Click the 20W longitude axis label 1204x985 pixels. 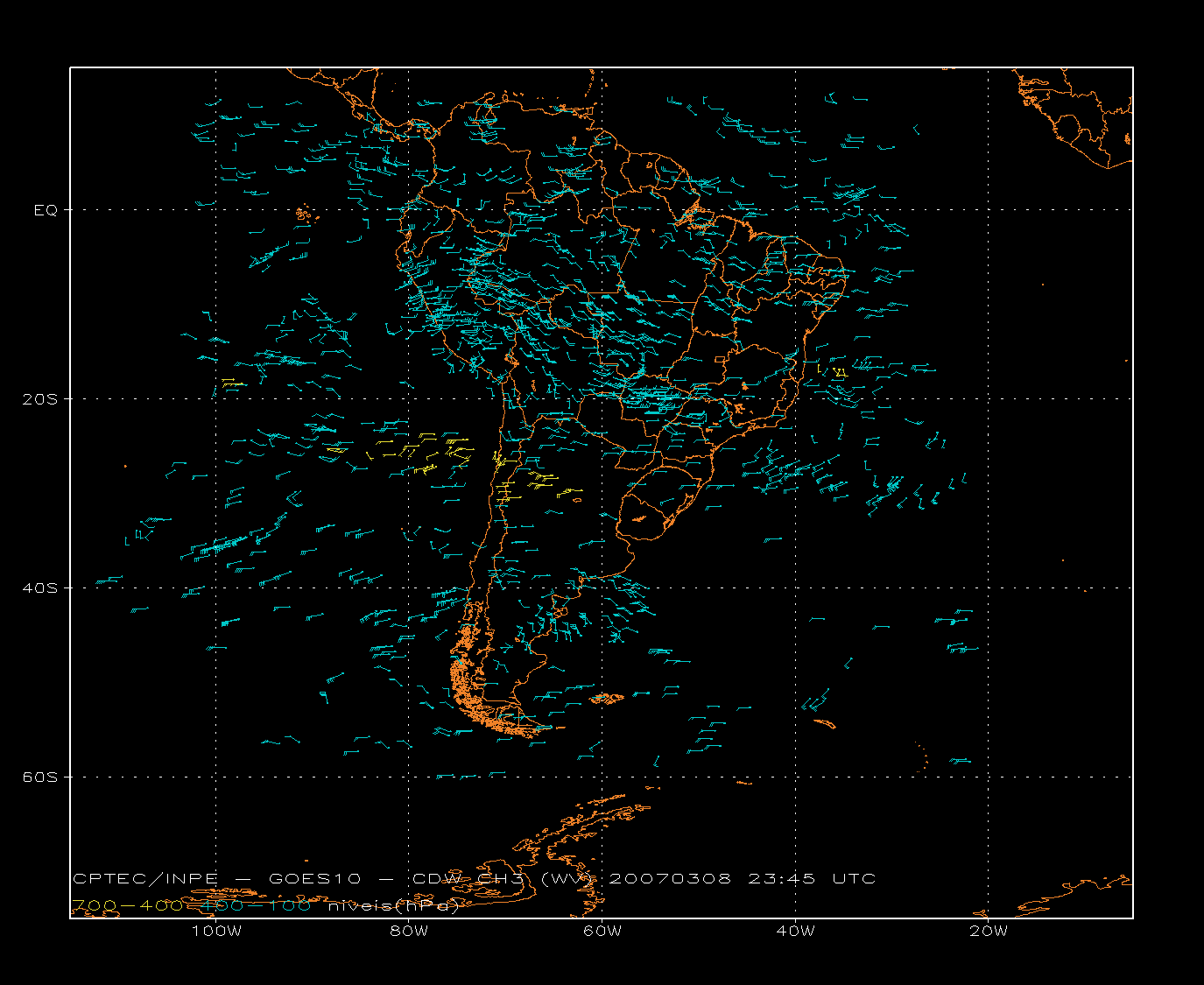[989, 931]
